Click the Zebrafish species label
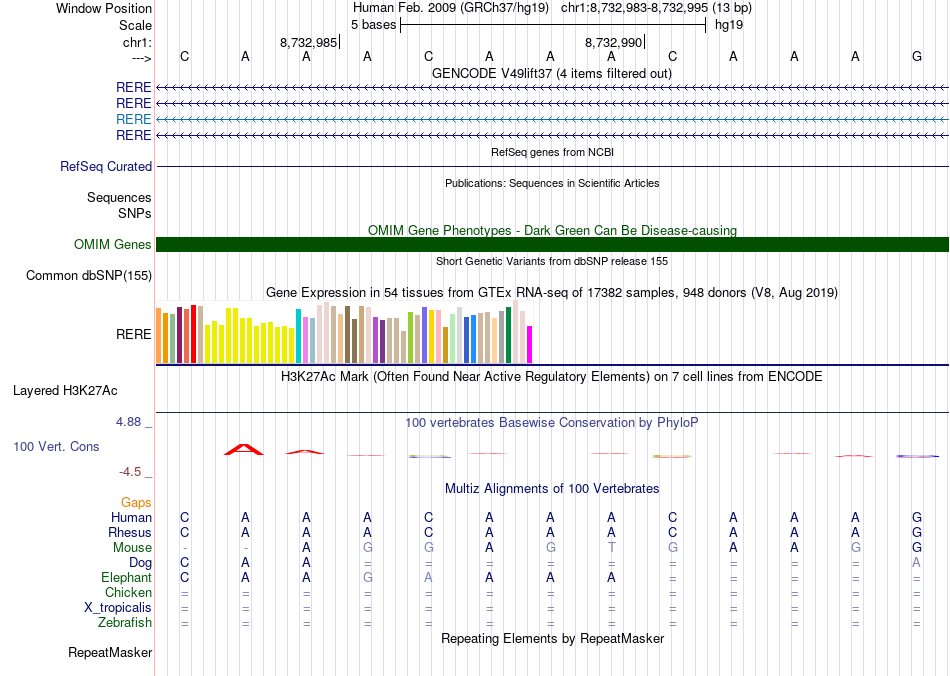This screenshot has width=950, height=676. 125,622
